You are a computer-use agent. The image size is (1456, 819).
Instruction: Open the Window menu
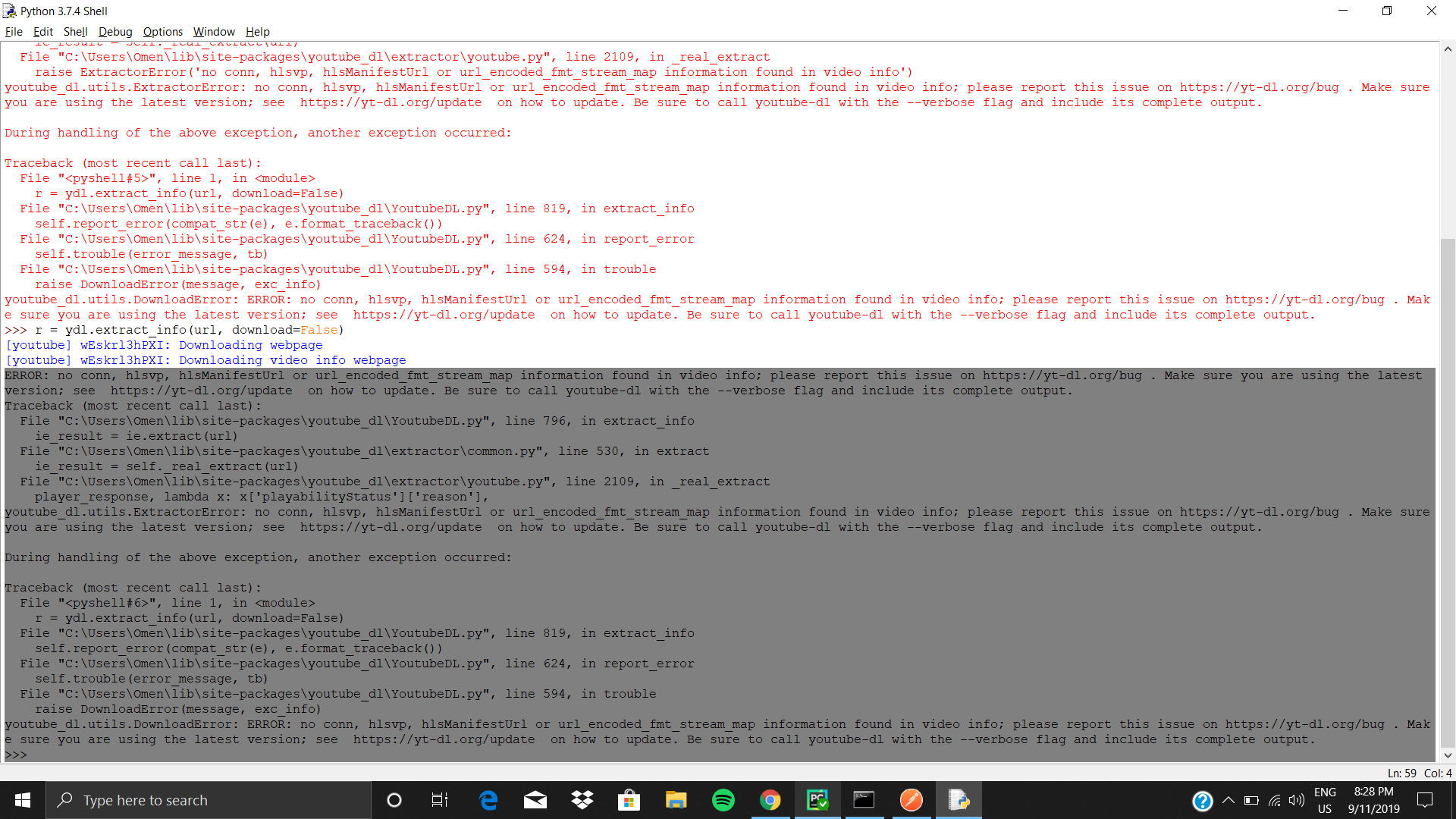coord(214,32)
